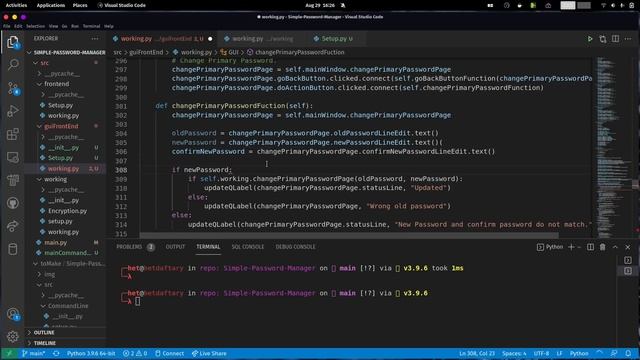Open the Run and Debug view
640x360 pixels.
click(x=13, y=111)
